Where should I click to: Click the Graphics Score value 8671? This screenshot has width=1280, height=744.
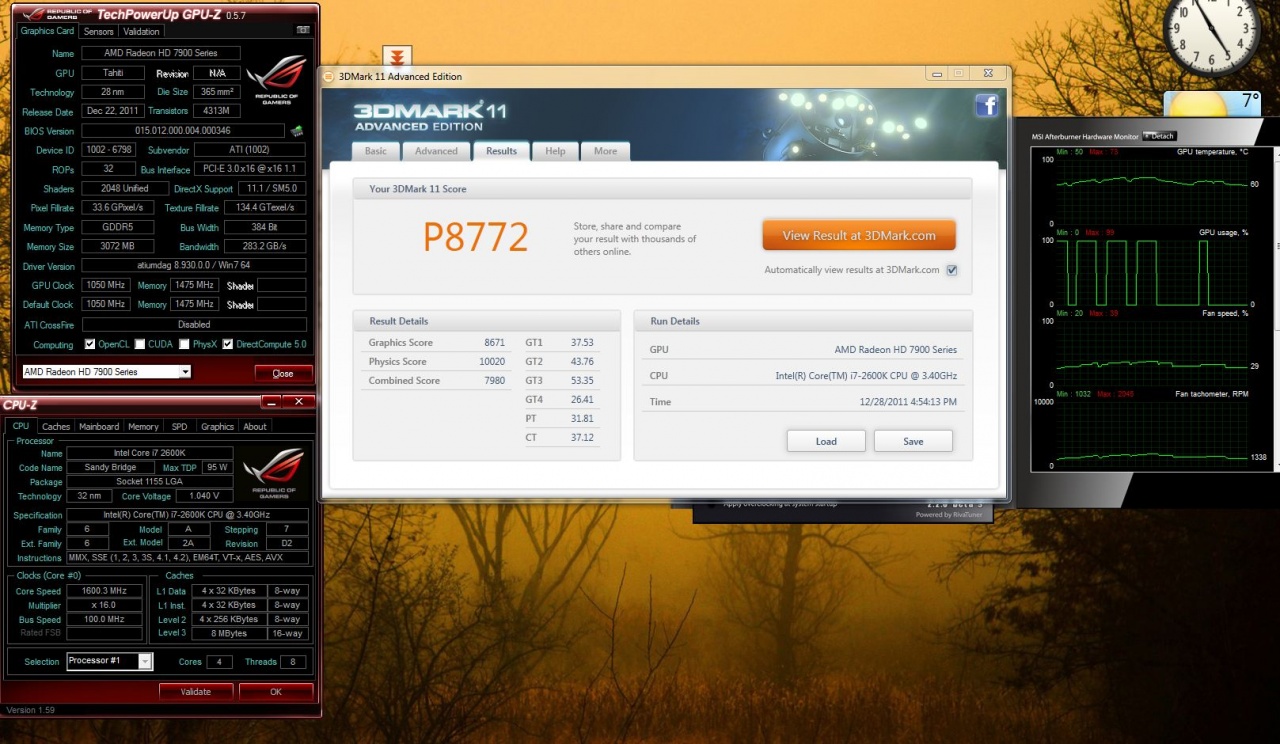pyautogui.click(x=494, y=342)
